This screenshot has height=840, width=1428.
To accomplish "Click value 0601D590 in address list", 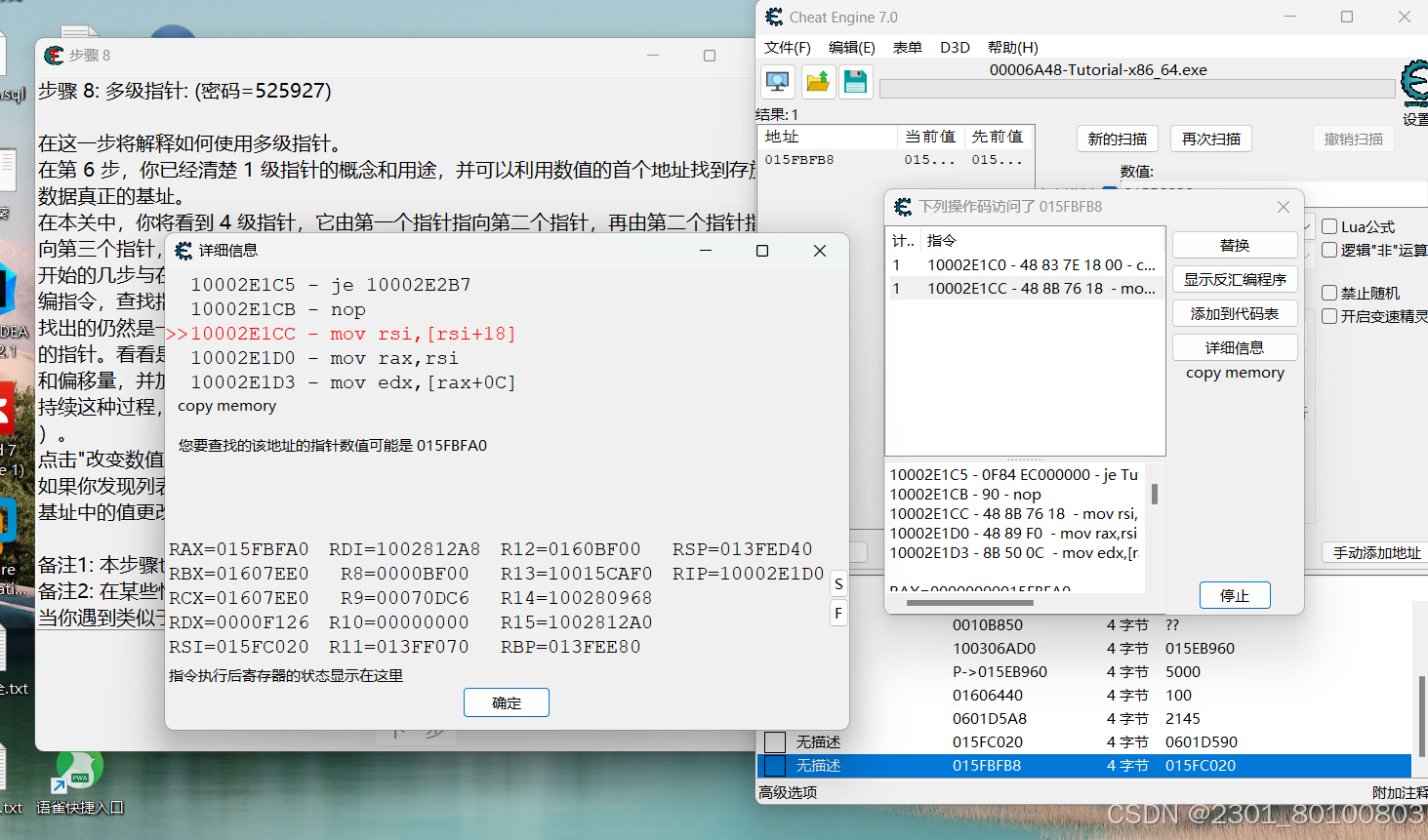I will pyautogui.click(x=1202, y=742).
